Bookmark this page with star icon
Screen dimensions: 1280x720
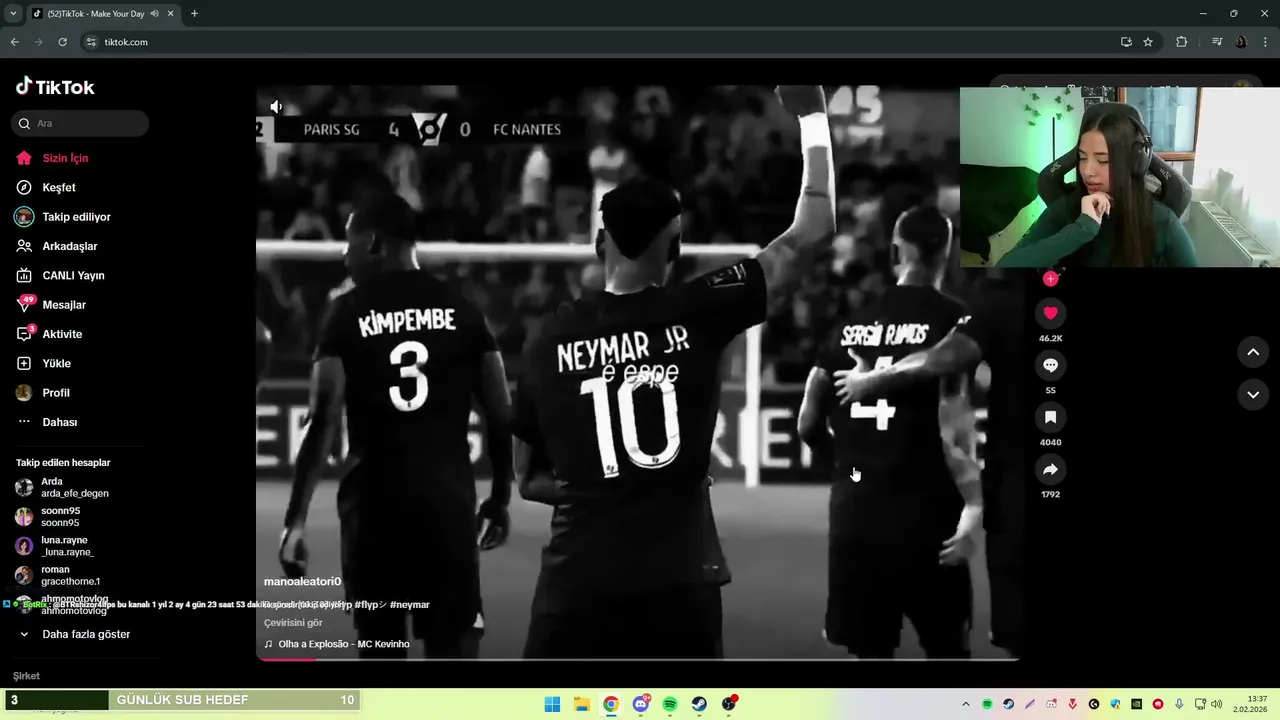point(1148,42)
